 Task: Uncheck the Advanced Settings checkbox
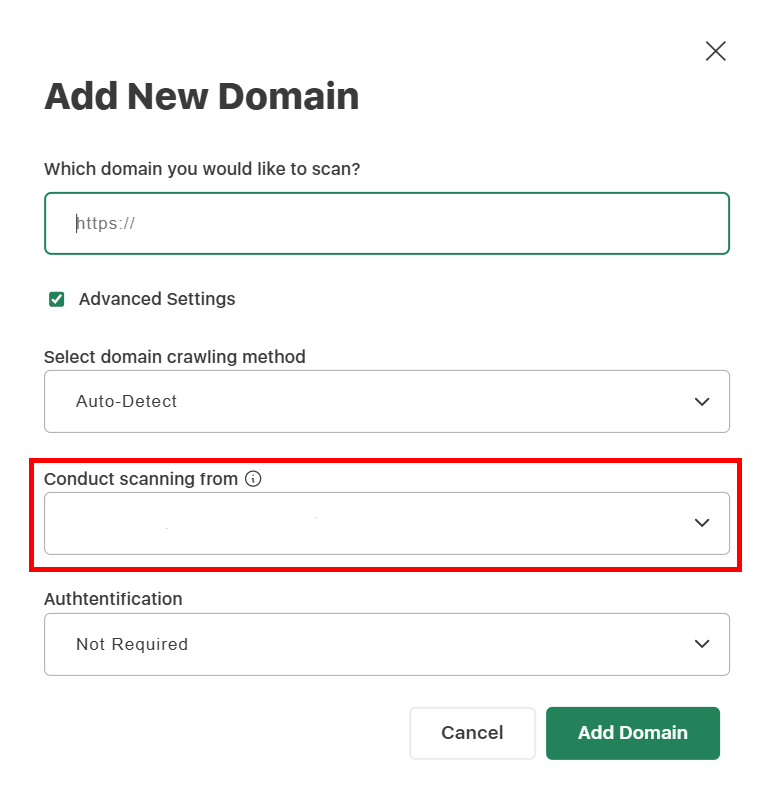pyautogui.click(x=57, y=299)
